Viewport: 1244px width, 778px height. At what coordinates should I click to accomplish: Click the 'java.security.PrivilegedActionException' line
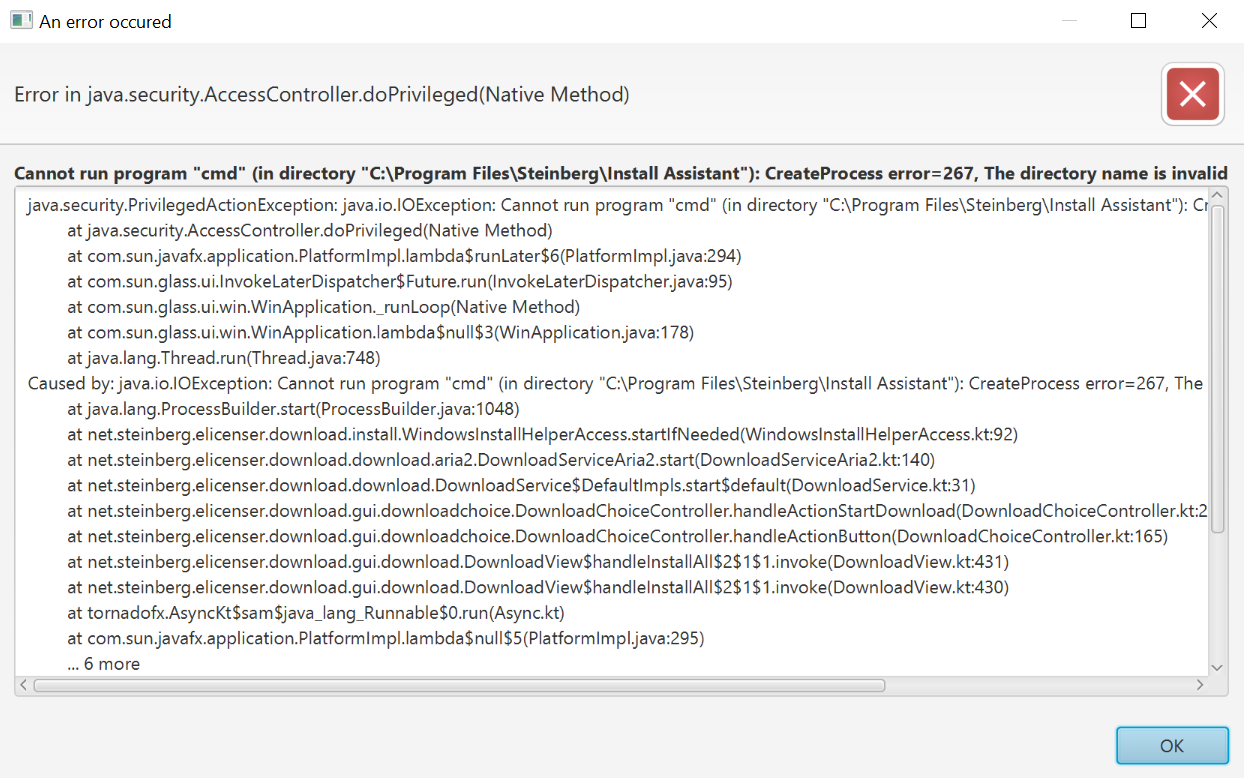[x=617, y=205]
